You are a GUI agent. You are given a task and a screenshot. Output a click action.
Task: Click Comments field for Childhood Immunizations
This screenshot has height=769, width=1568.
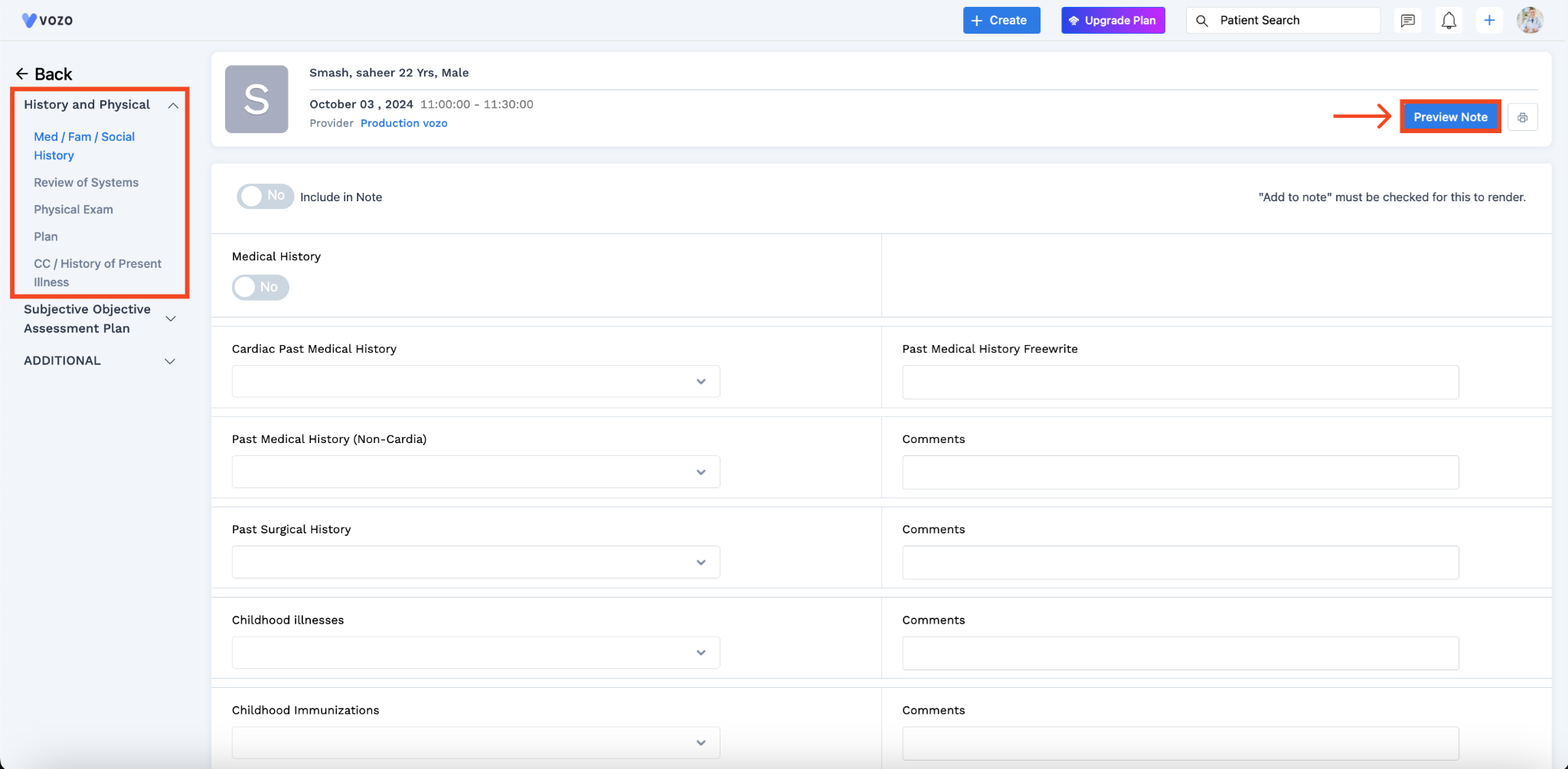tap(1181, 744)
